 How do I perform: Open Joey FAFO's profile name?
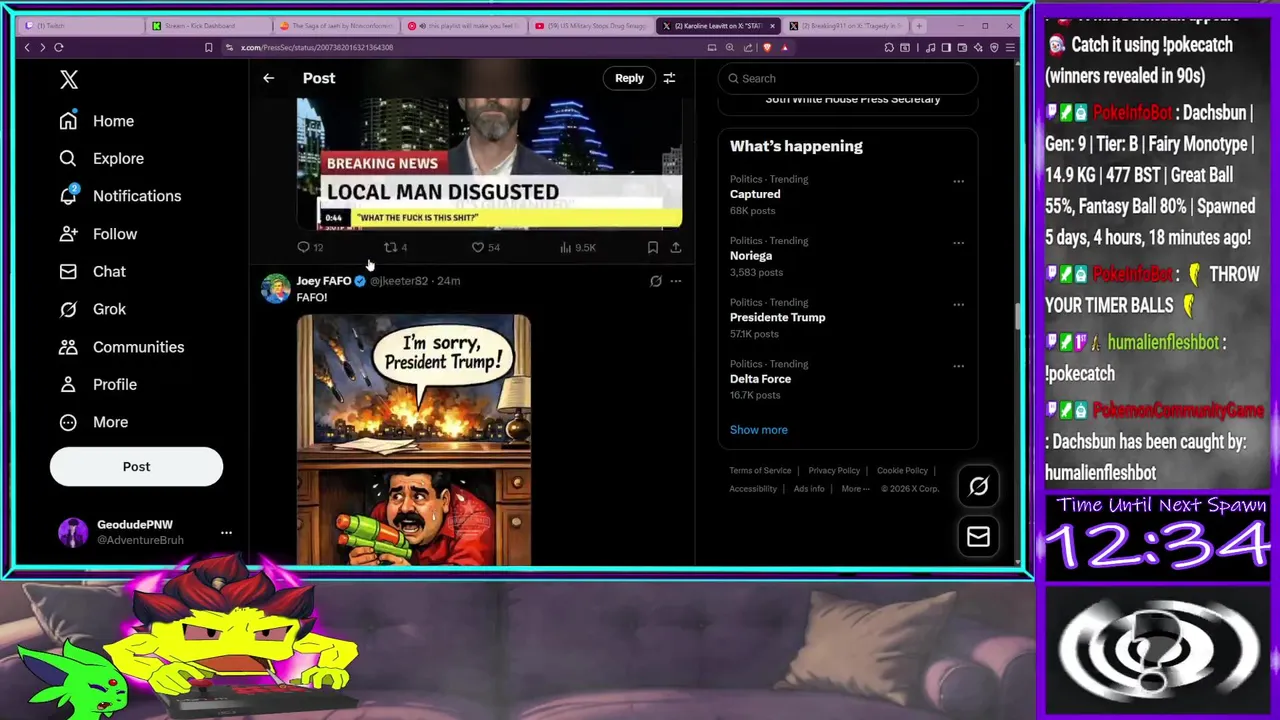[323, 281]
